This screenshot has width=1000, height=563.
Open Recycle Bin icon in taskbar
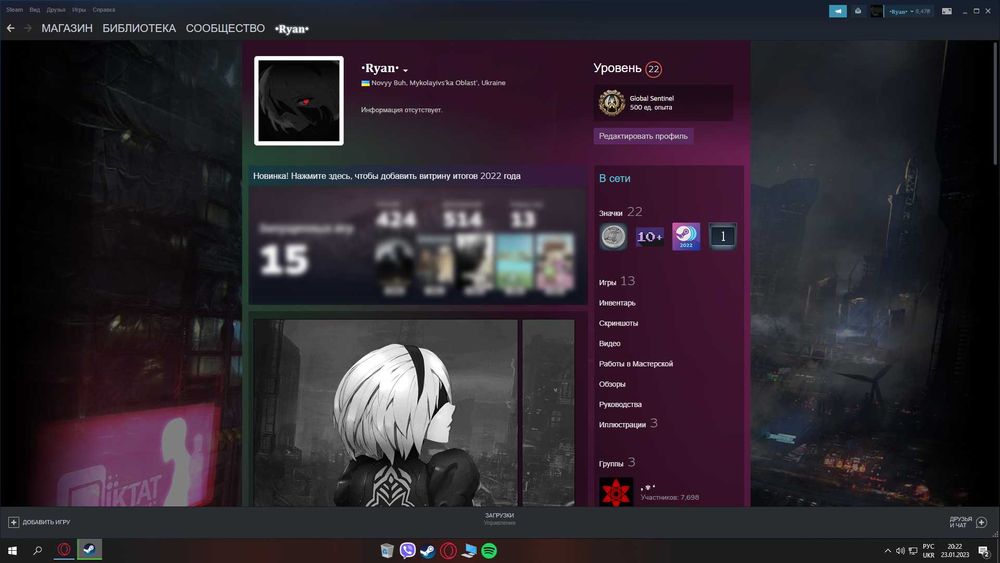click(x=387, y=550)
